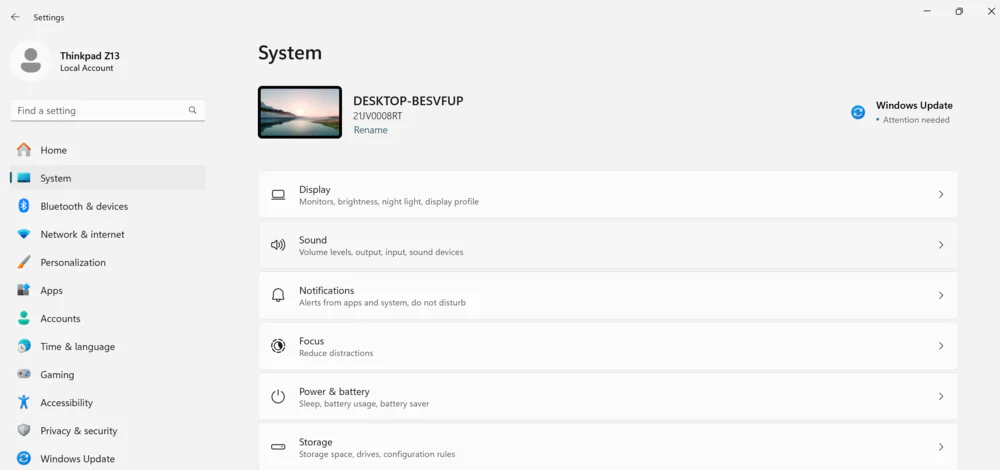
Task: Open Privacy & security section
Action: click(x=108, y=430)
